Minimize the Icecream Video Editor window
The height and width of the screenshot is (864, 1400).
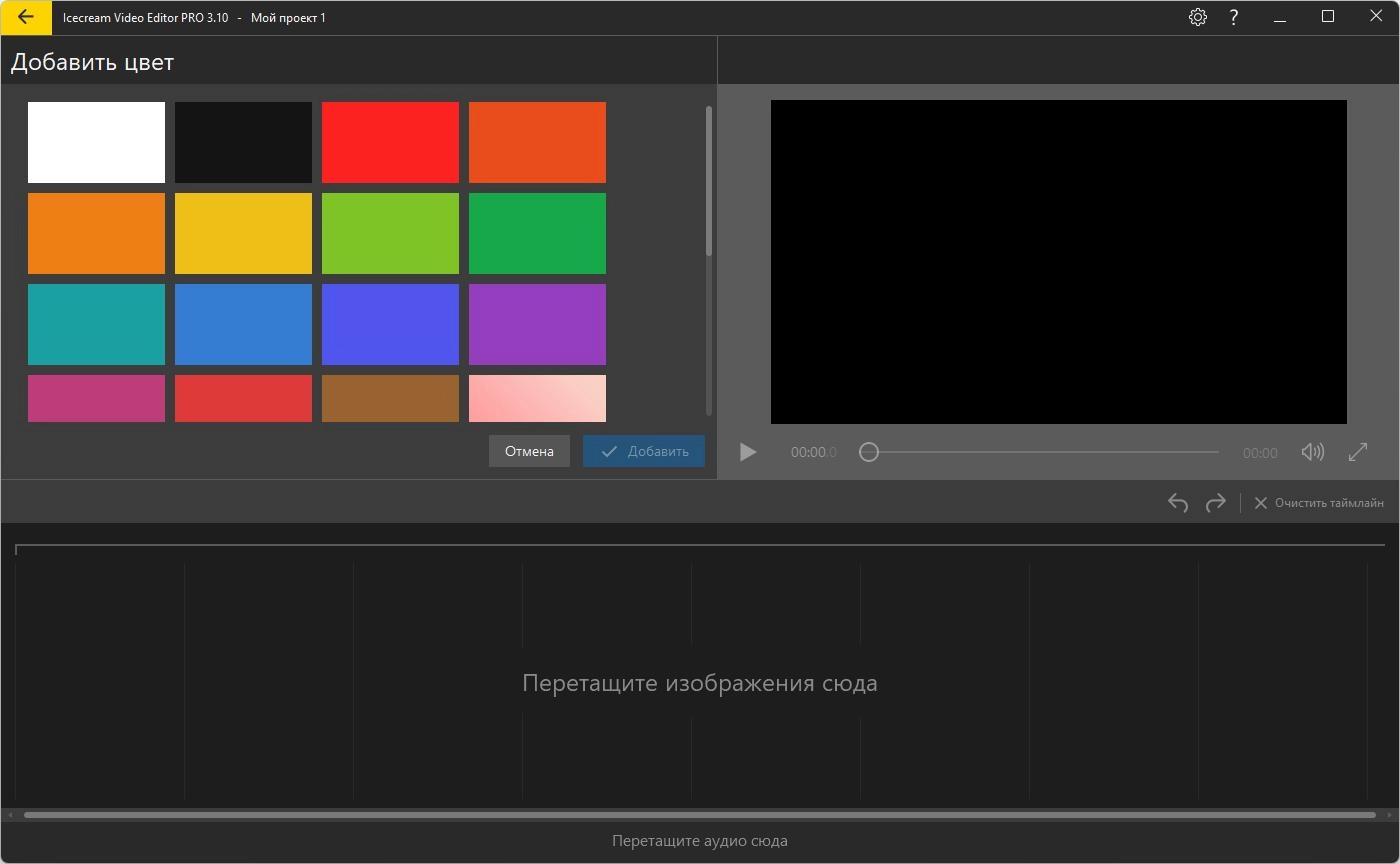(1280, 17)
